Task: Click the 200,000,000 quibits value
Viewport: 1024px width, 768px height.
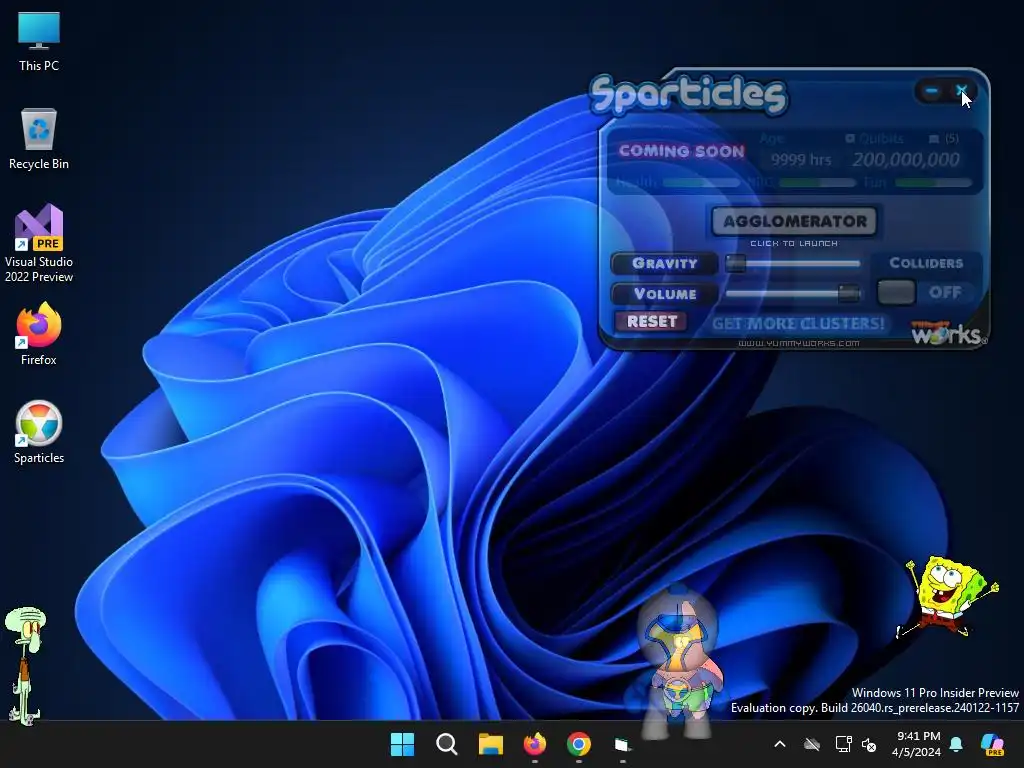Action: point(906,159)
